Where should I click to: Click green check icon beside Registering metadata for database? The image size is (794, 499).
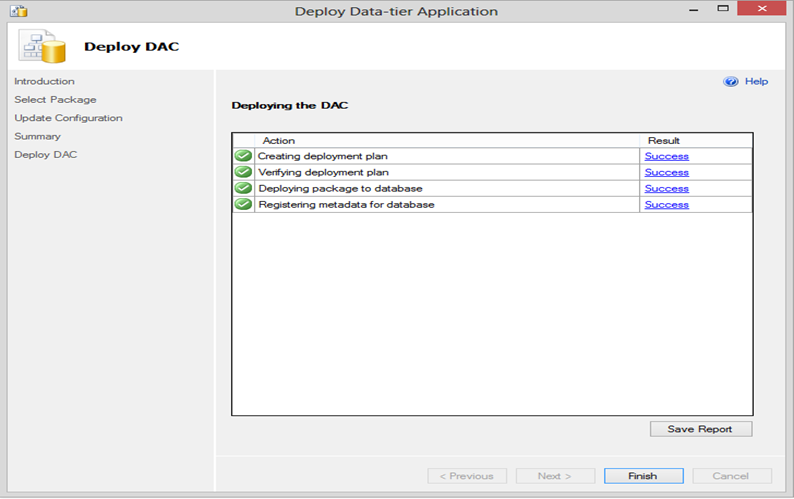[243, 204]
